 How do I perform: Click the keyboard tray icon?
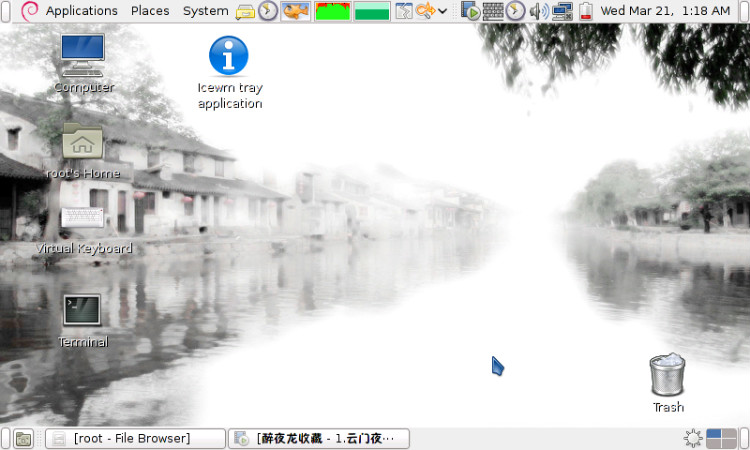[493, 11]
